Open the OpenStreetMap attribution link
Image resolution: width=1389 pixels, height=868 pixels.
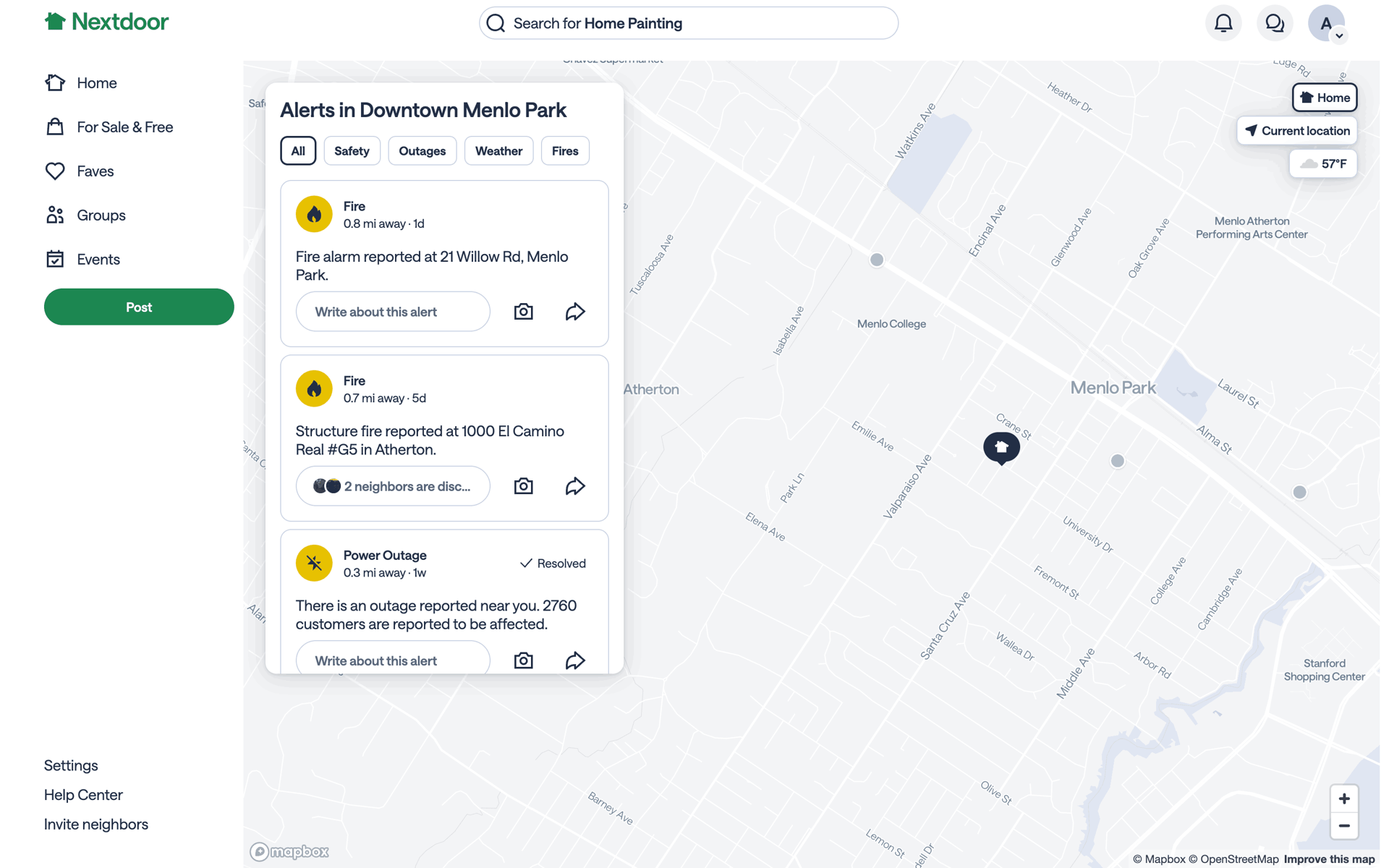coord(1233,859)
